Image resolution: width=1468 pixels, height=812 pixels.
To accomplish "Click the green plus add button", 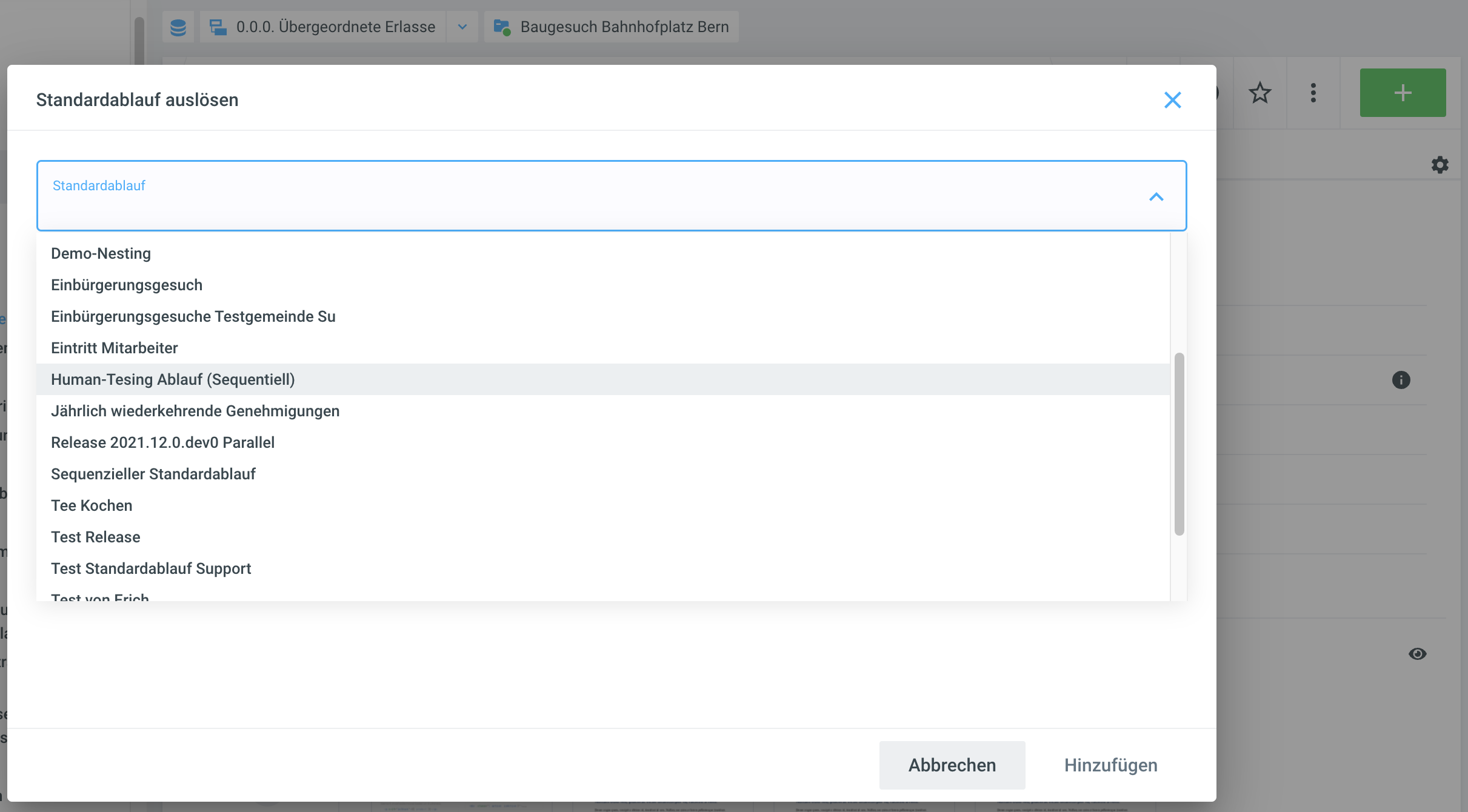I will pos(1403,93).
